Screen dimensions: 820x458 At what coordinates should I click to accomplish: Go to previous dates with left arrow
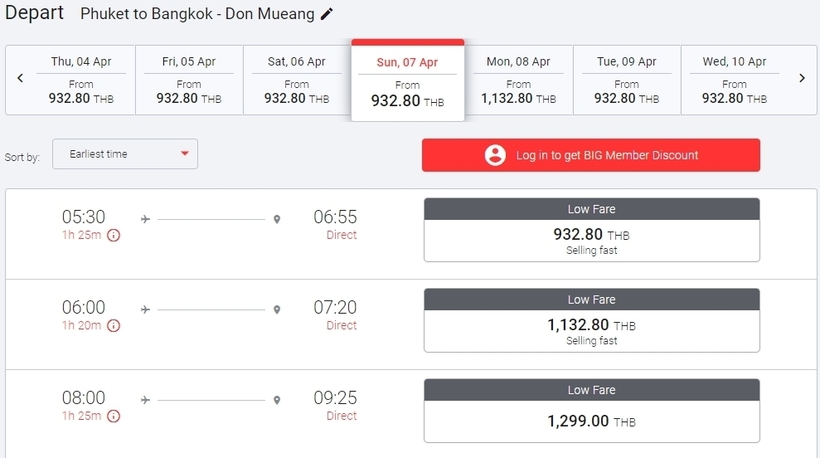[20, 78]
